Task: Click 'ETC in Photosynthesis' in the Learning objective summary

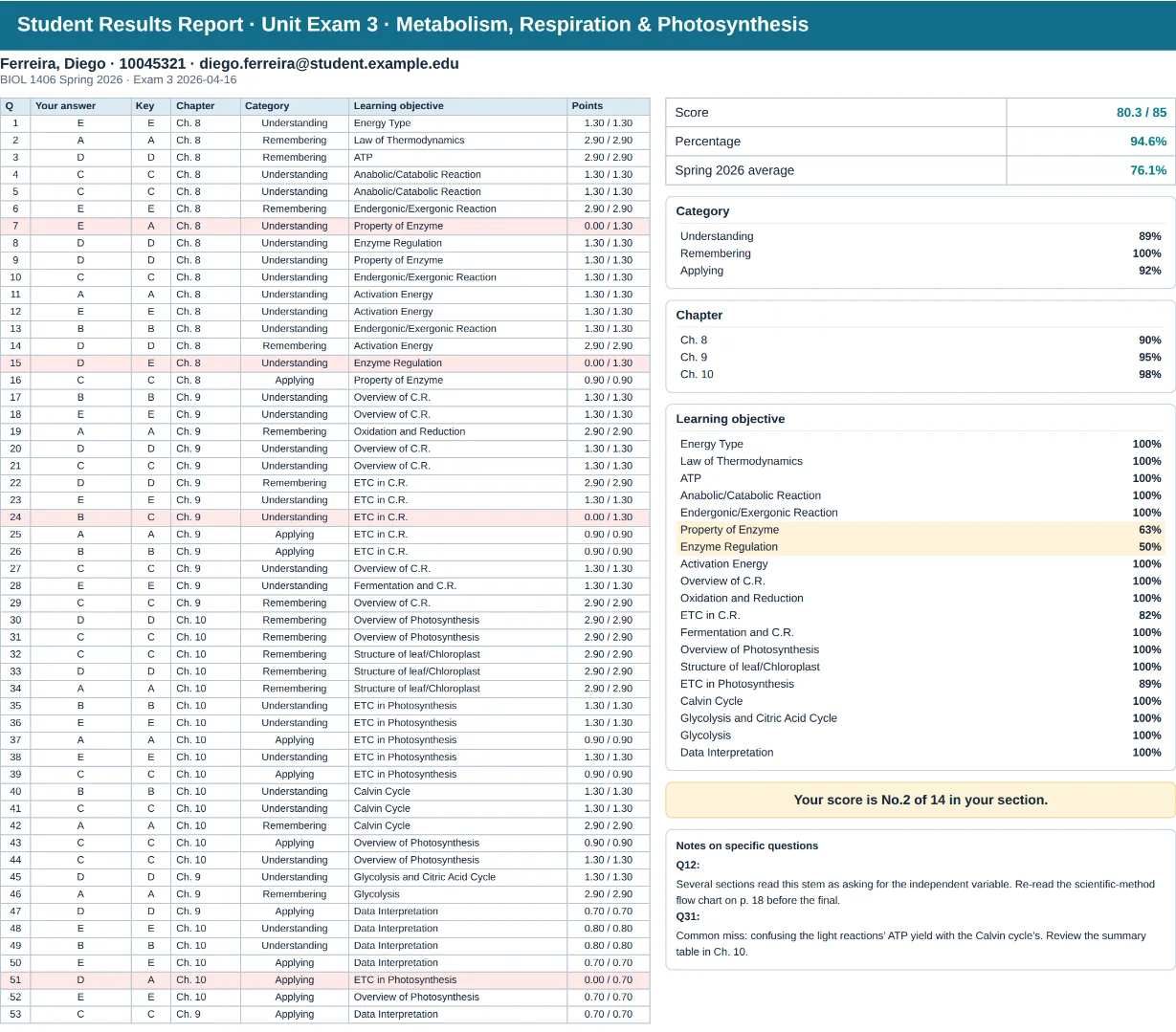Action: [737, 684]
